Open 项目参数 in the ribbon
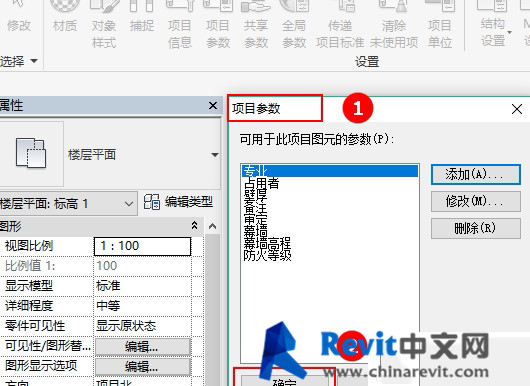This screenshot has width=530, height=386. point(218,25)
